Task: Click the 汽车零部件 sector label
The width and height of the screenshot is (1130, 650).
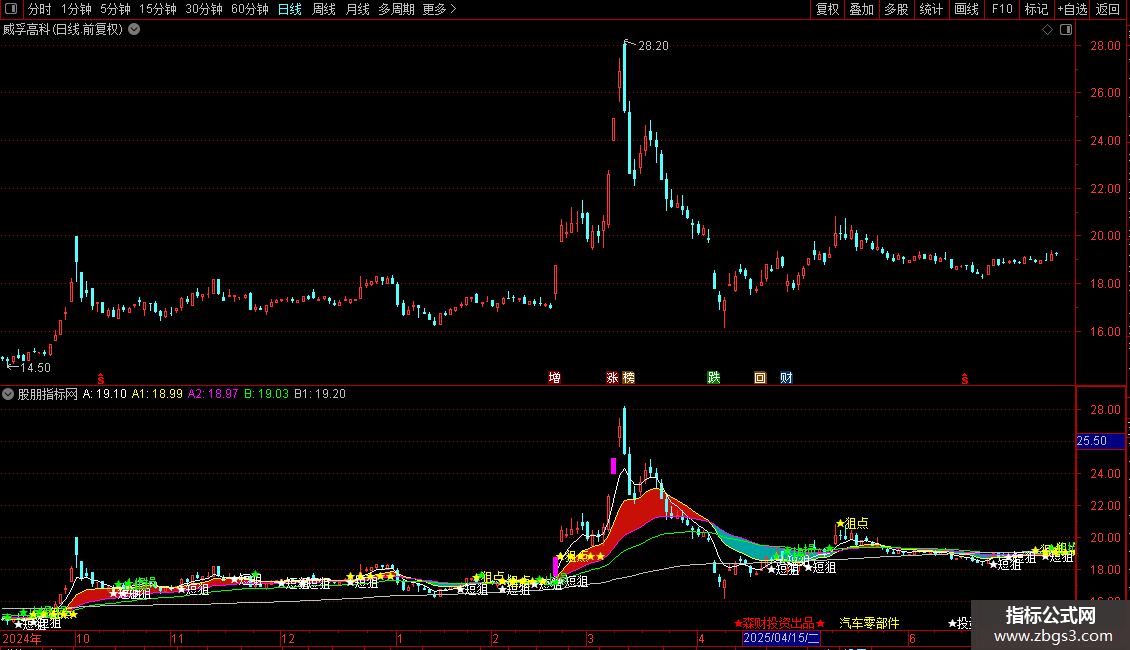Action: pyautogui.click(x=869, y=623)
